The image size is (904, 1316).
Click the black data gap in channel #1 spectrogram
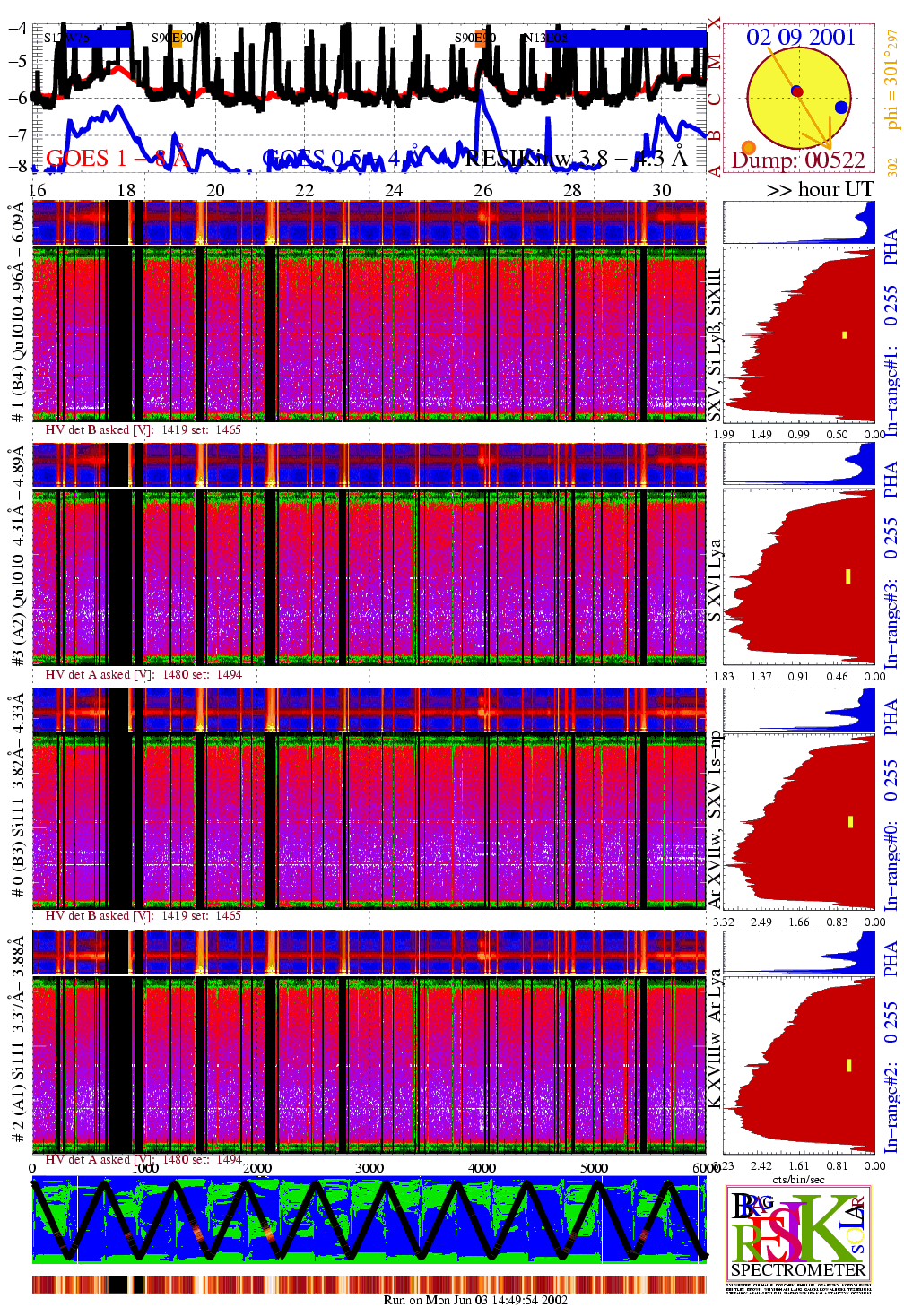coord(119,332)
